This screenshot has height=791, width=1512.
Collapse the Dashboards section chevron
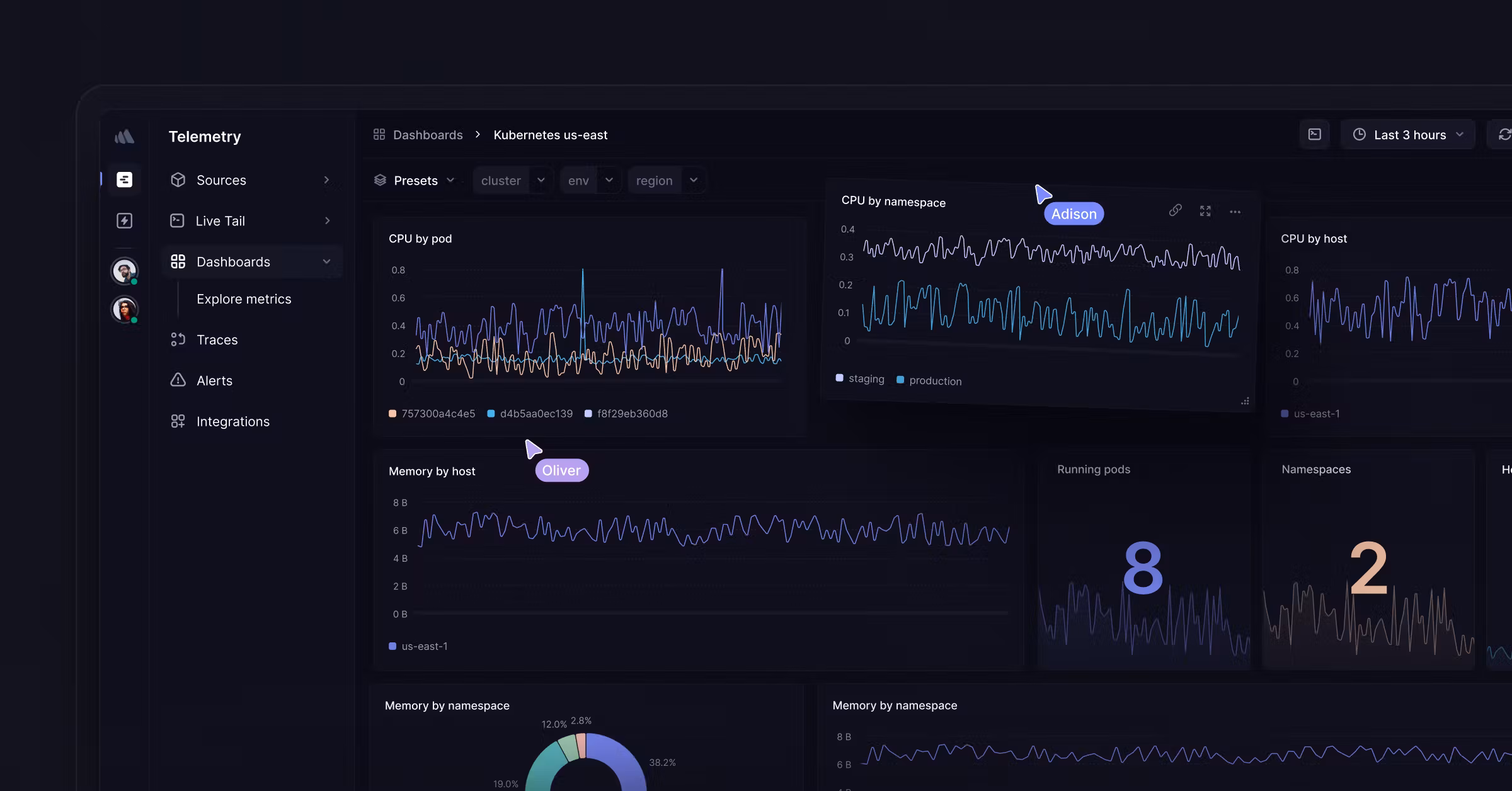pos(327,261)
